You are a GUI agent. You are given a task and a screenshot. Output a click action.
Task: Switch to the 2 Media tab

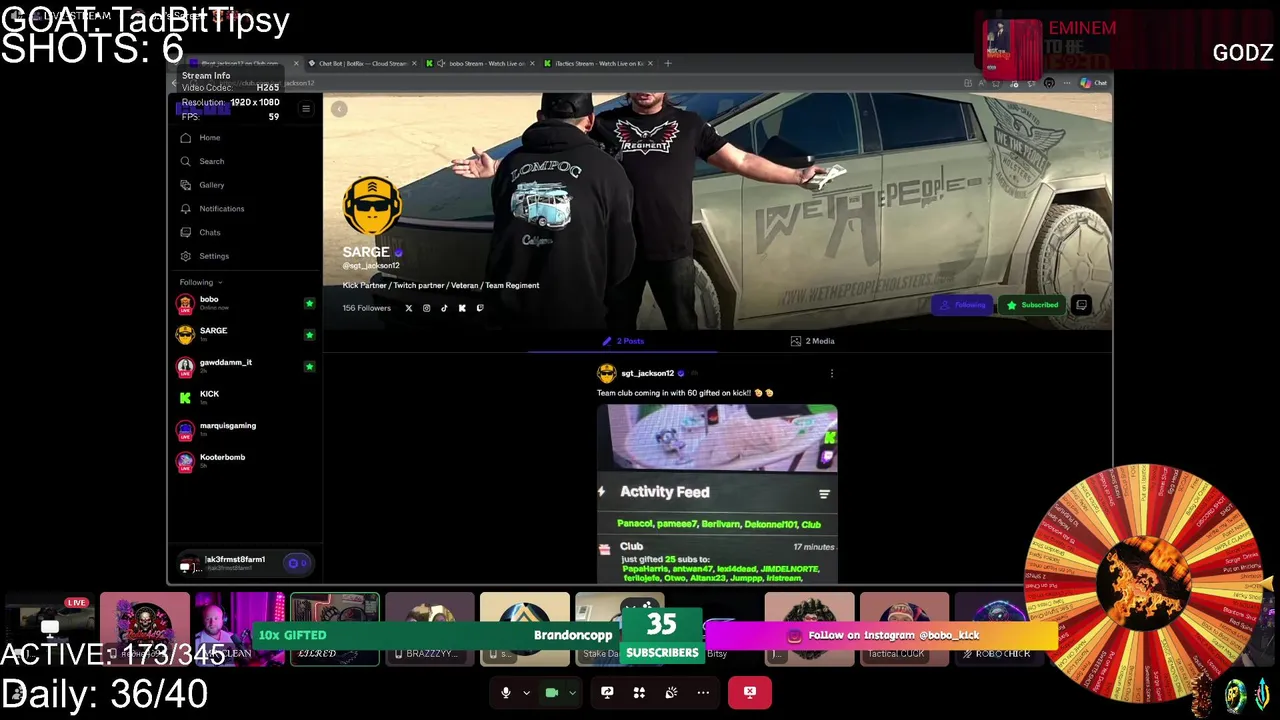click(x=812, y=341)
